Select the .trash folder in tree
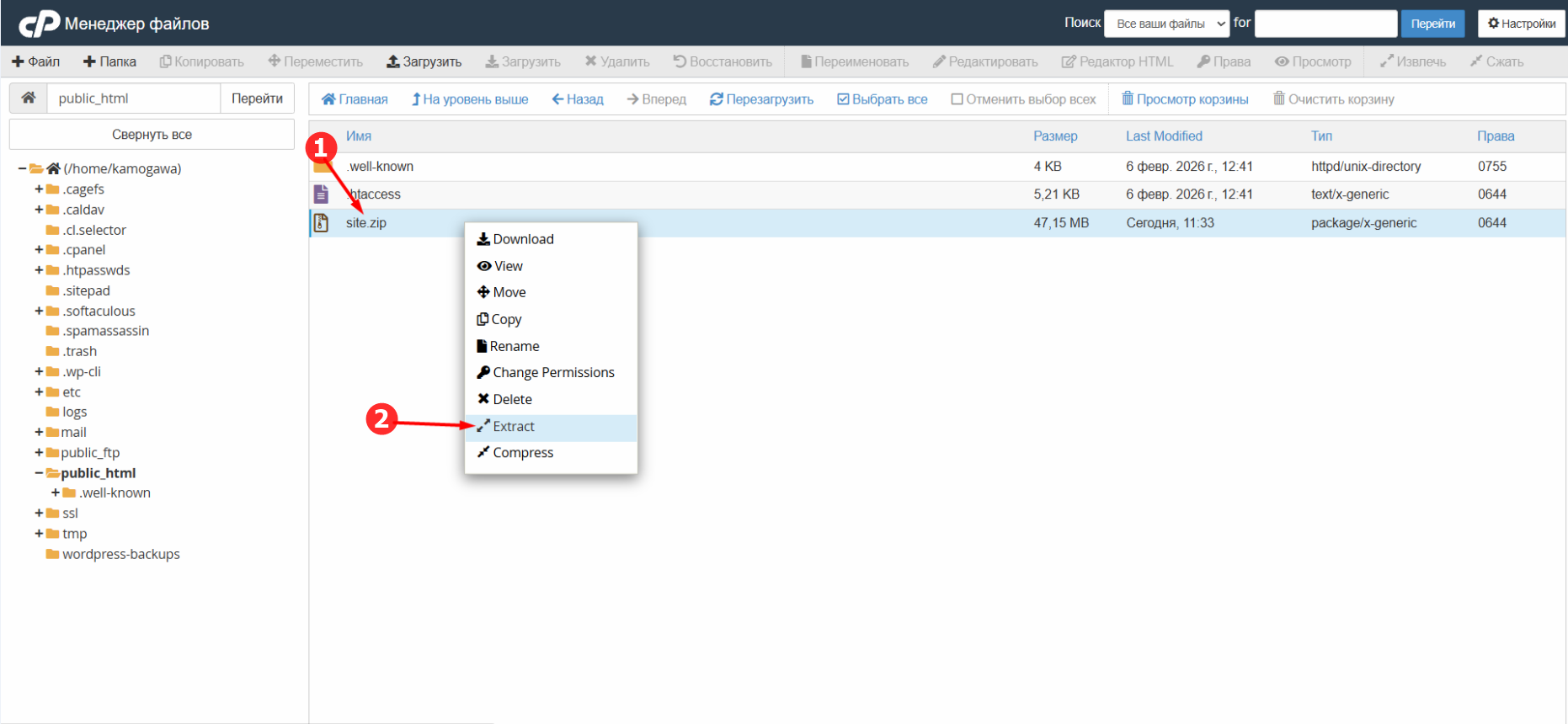Viewport: 1568px width, 724px height. [79, 351]
